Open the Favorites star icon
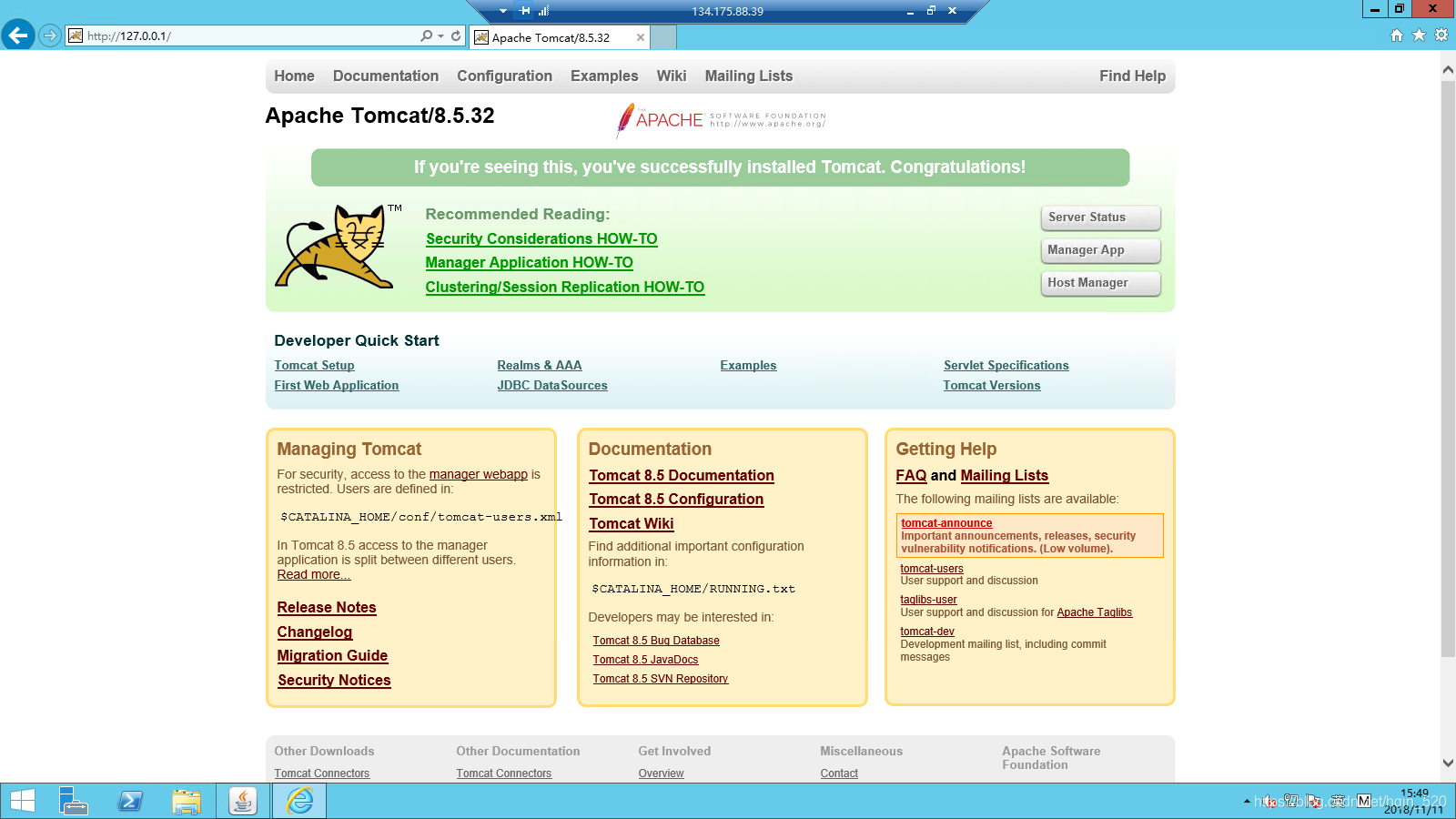 click(1419, 35)
